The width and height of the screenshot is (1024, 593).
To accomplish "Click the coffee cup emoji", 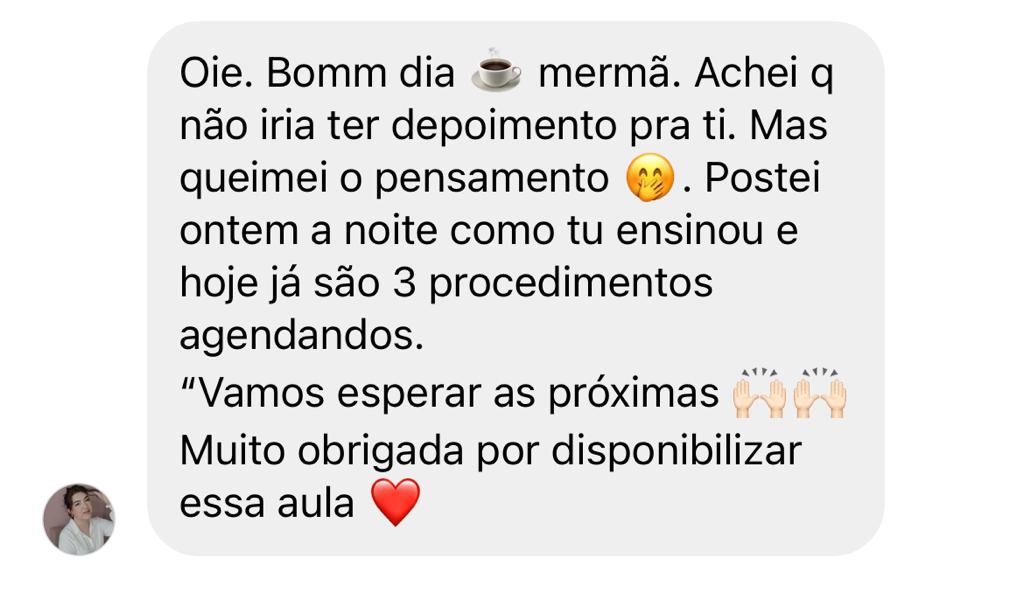I will [496, 71].
